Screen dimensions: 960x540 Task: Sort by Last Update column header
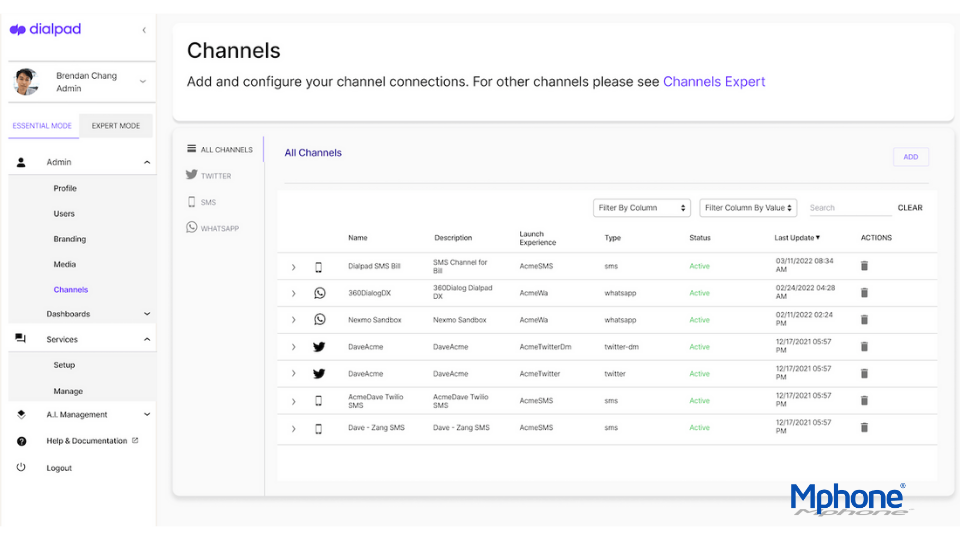point(797,238)
